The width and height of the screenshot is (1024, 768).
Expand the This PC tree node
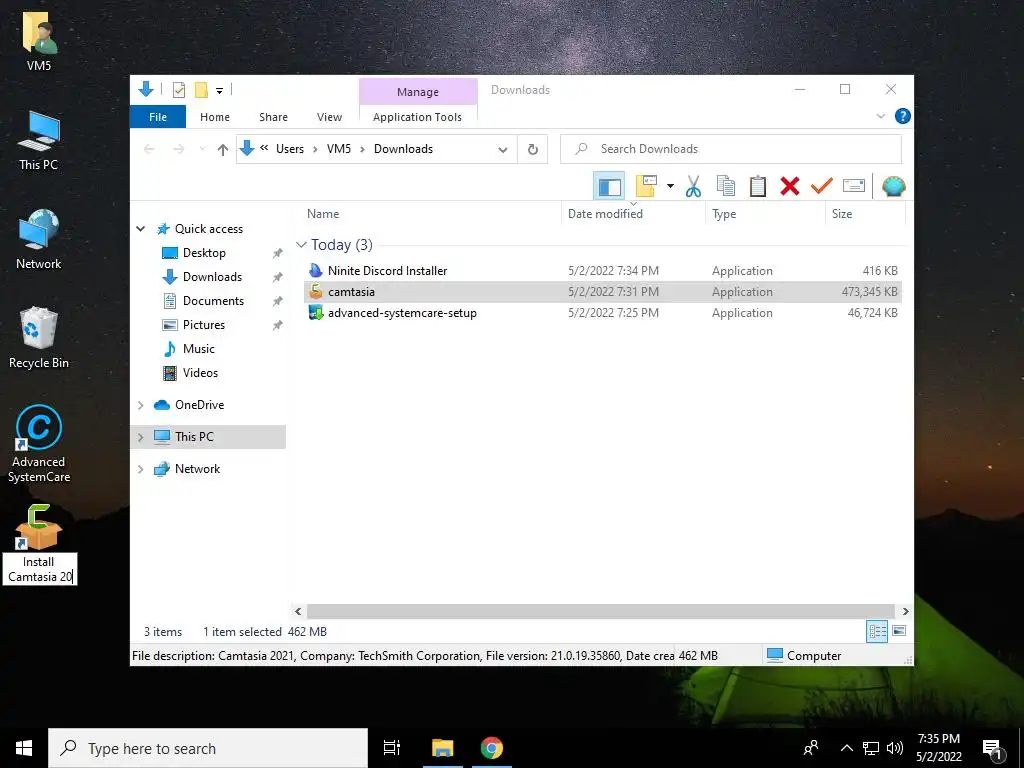coord(140,437)
